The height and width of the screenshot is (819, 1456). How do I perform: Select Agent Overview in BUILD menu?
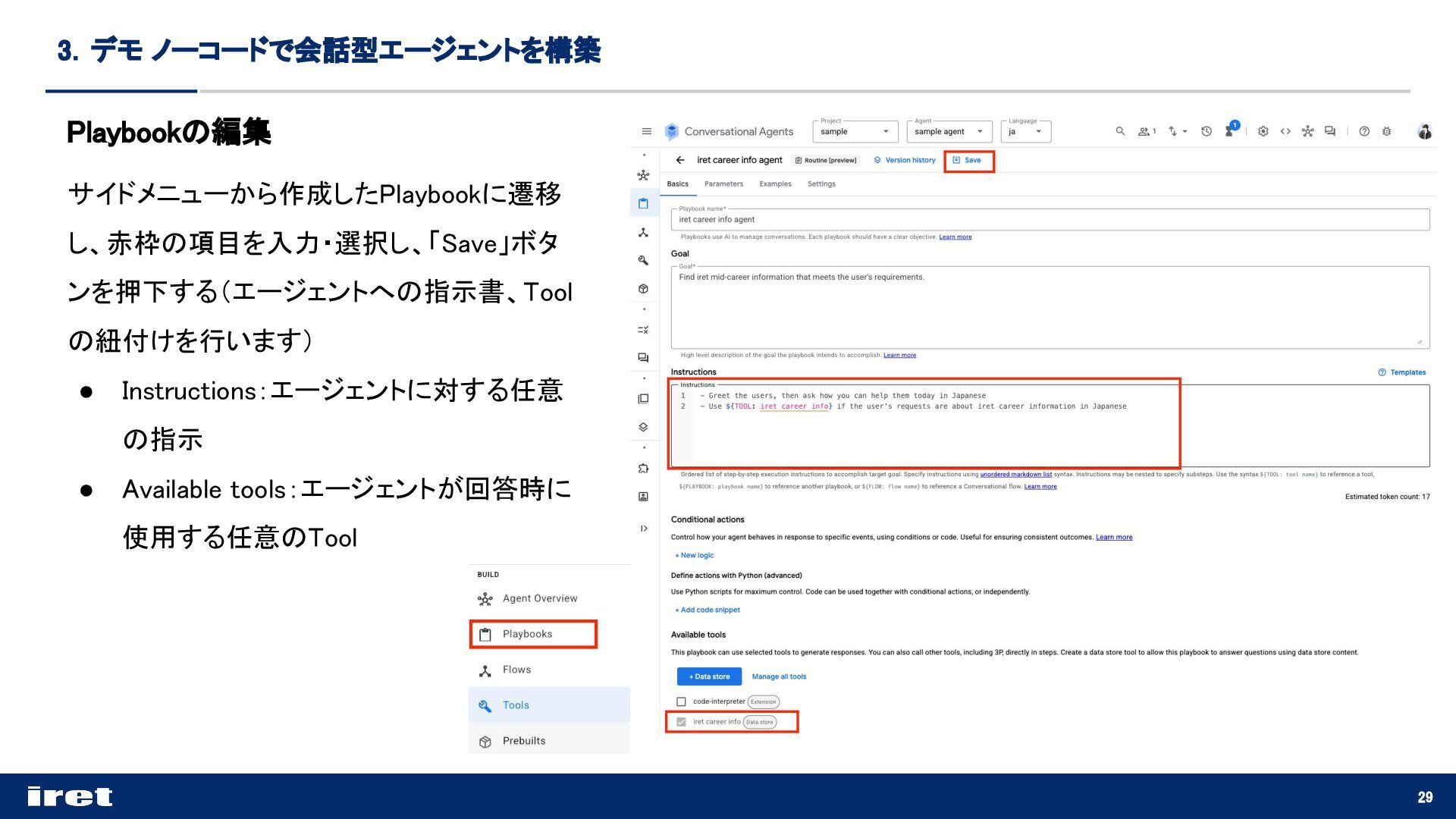(549, 598)
